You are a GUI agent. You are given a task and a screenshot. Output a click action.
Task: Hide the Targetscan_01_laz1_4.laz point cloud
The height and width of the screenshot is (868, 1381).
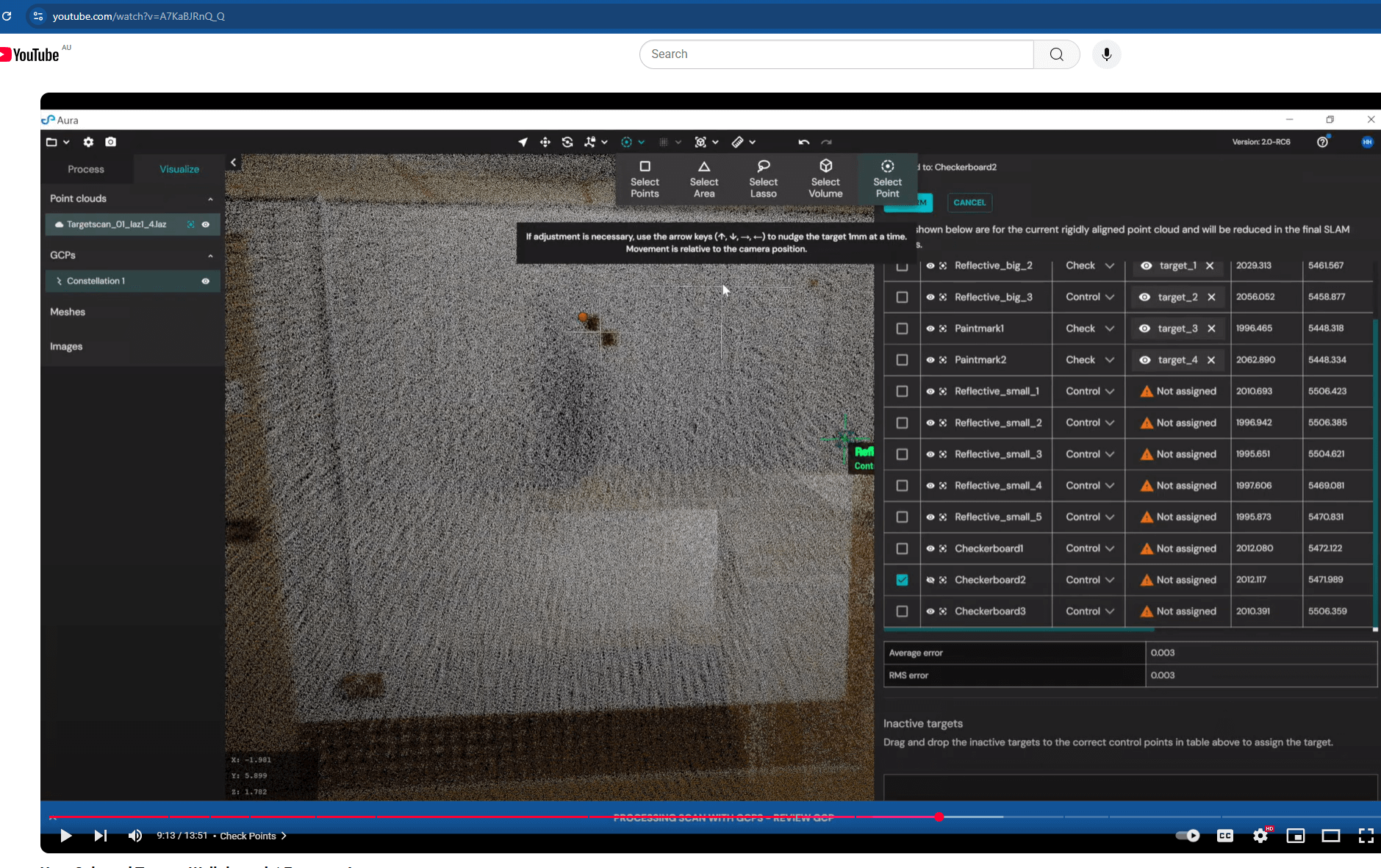206,224
